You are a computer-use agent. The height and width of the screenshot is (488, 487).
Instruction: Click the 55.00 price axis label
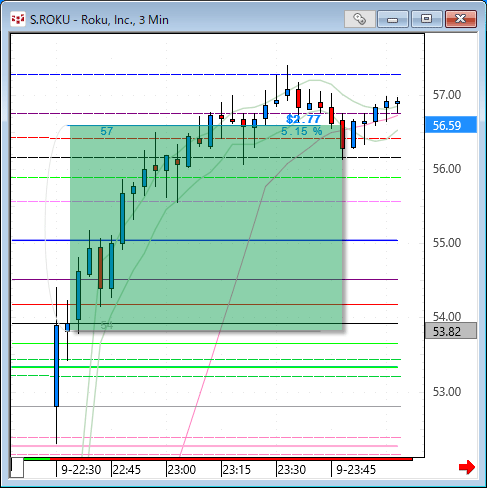447,243
